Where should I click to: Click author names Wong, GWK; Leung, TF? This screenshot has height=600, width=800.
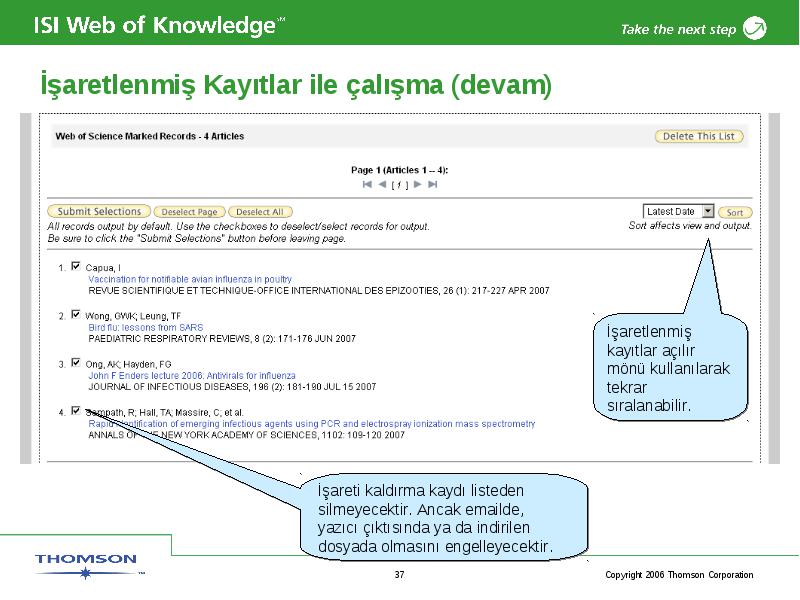(133, 316)
